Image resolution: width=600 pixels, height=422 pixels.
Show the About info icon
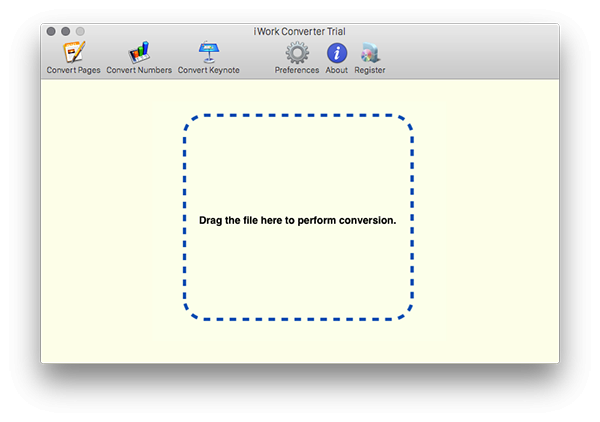tap(337, 53)
